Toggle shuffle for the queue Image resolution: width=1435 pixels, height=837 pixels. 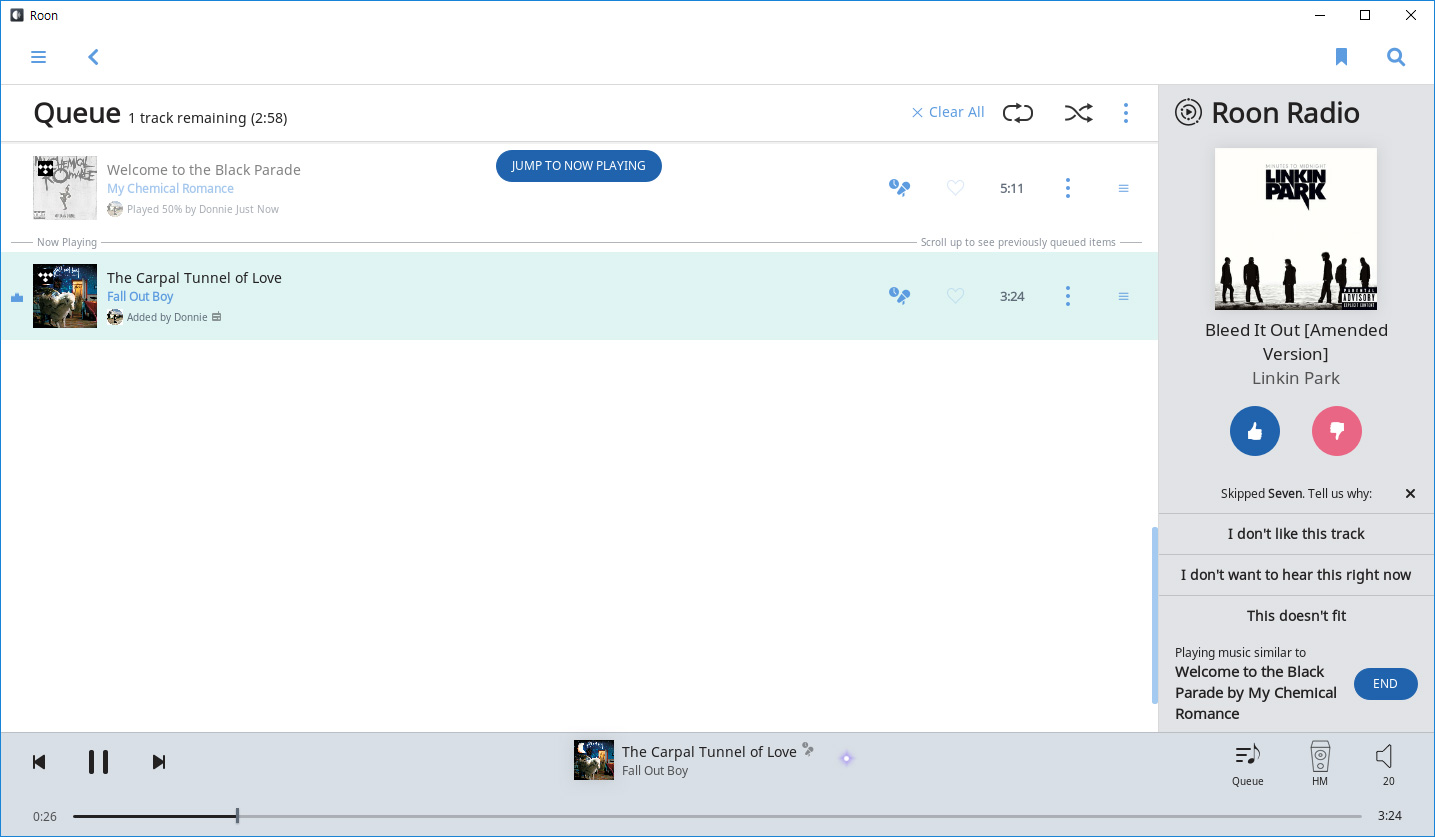pos(1078,113)
